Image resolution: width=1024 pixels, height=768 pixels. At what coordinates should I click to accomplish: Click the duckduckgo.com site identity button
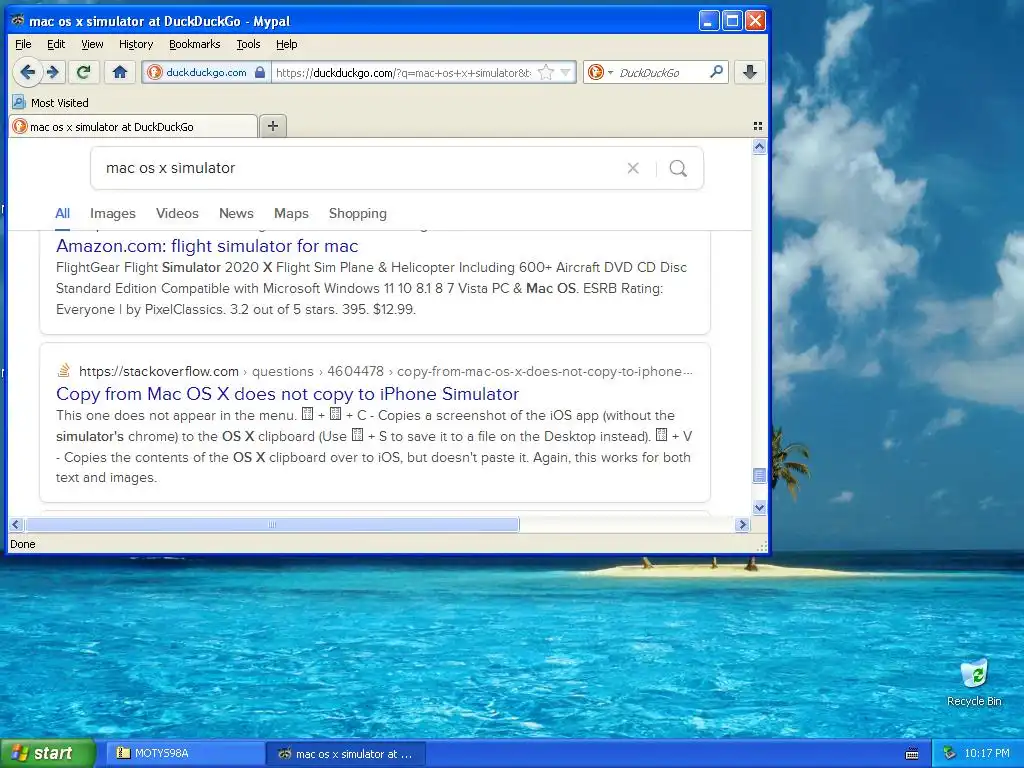coord(206,72)
